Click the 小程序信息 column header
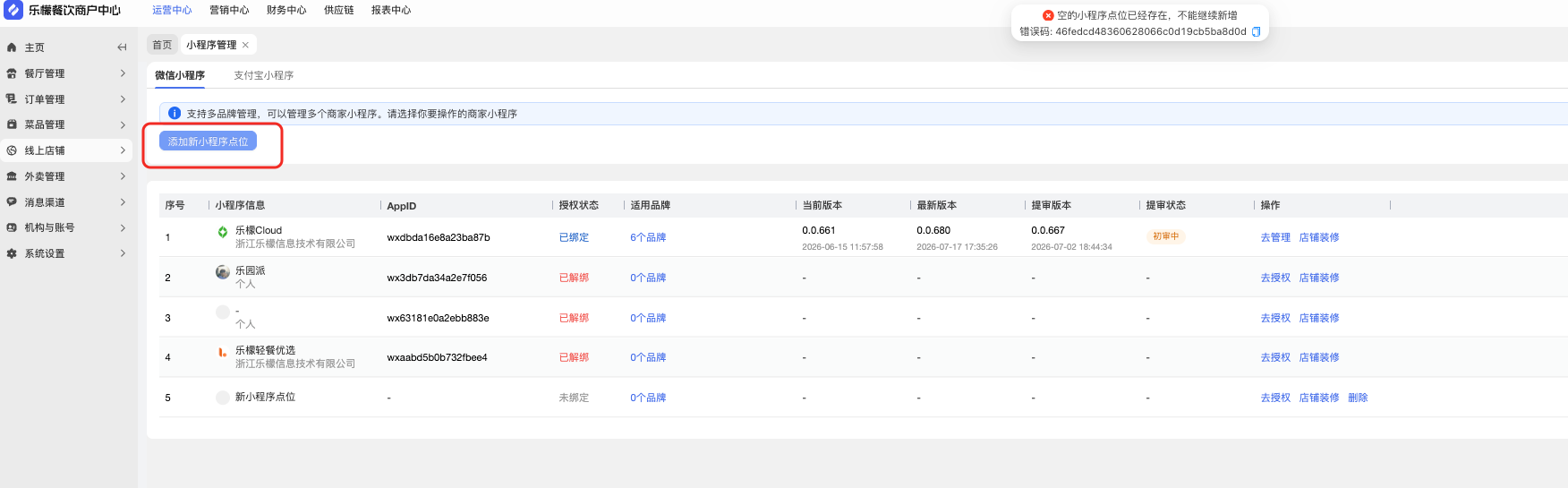This screenshot has height=488, width=1568. pyautogui.click(x=240, y=205)
